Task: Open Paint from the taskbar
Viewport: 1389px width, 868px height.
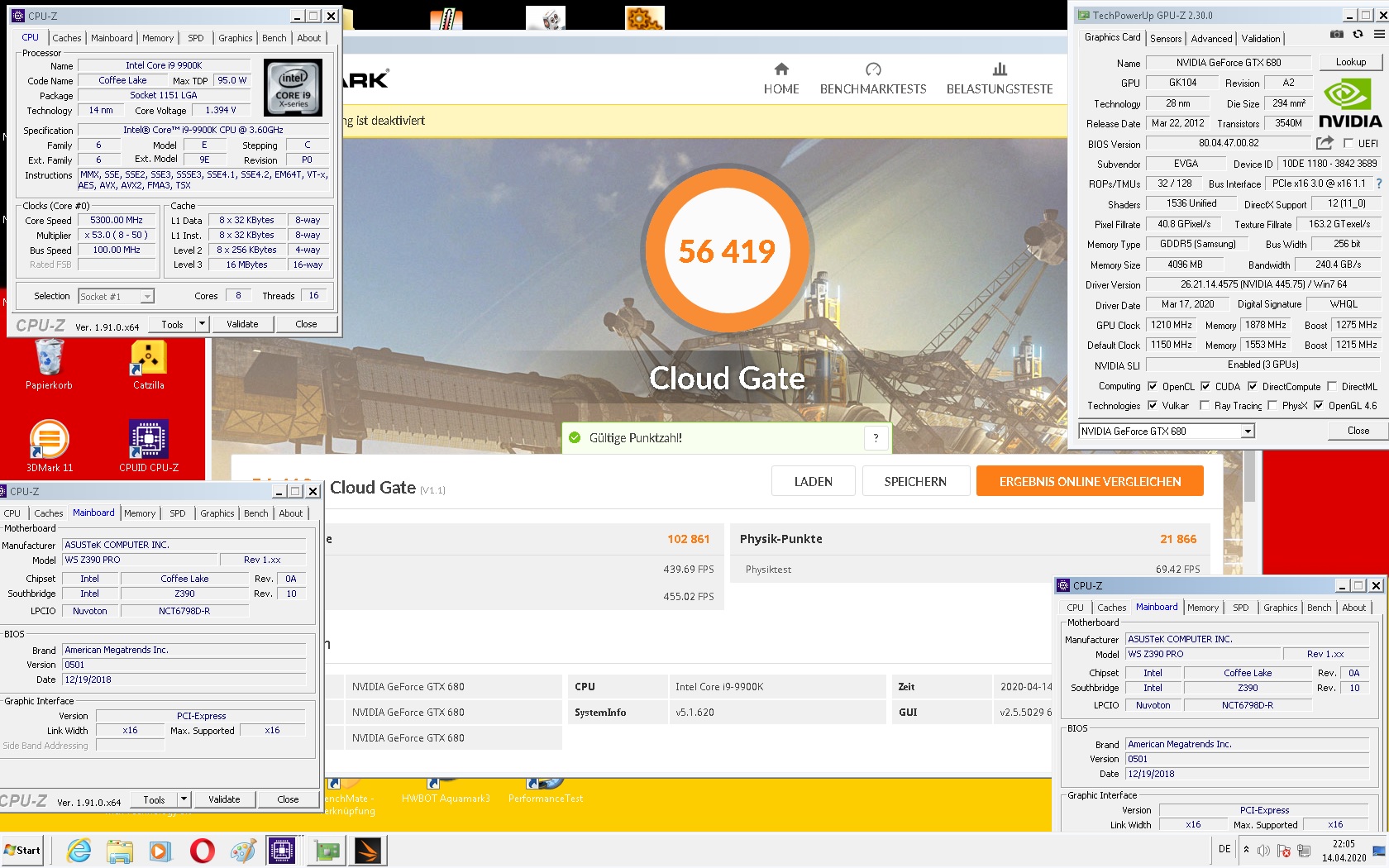Action: pos(243,851)
